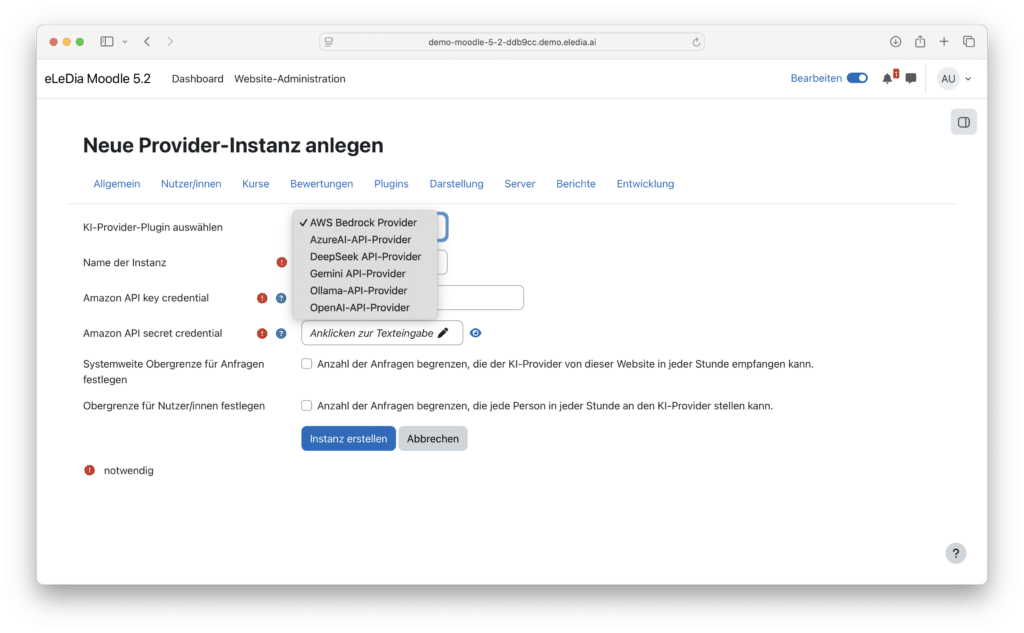Open the block drawer sidebar icon

pos(963,122)
